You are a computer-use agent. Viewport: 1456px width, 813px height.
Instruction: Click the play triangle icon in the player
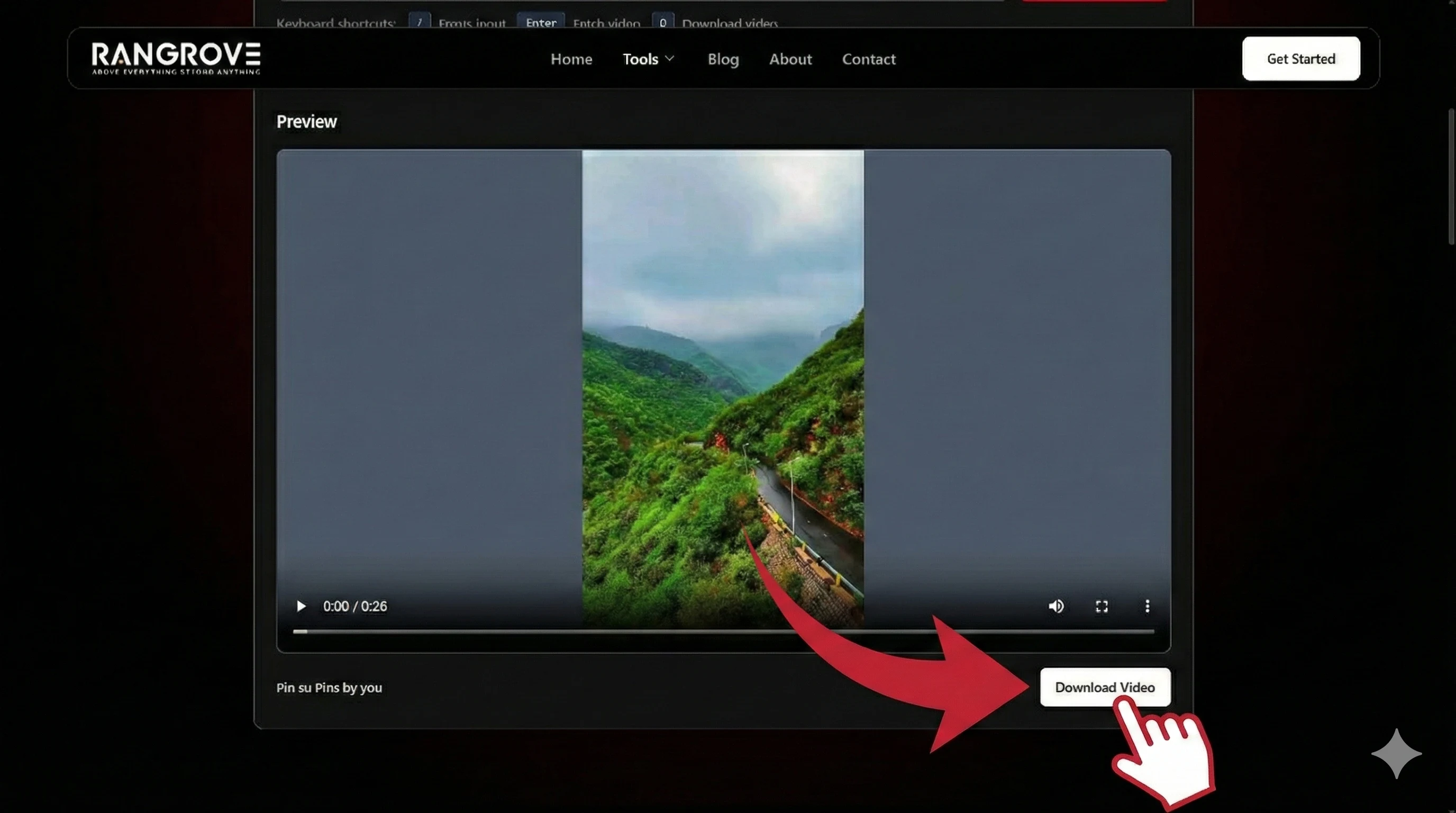click(x=300, y=606)
